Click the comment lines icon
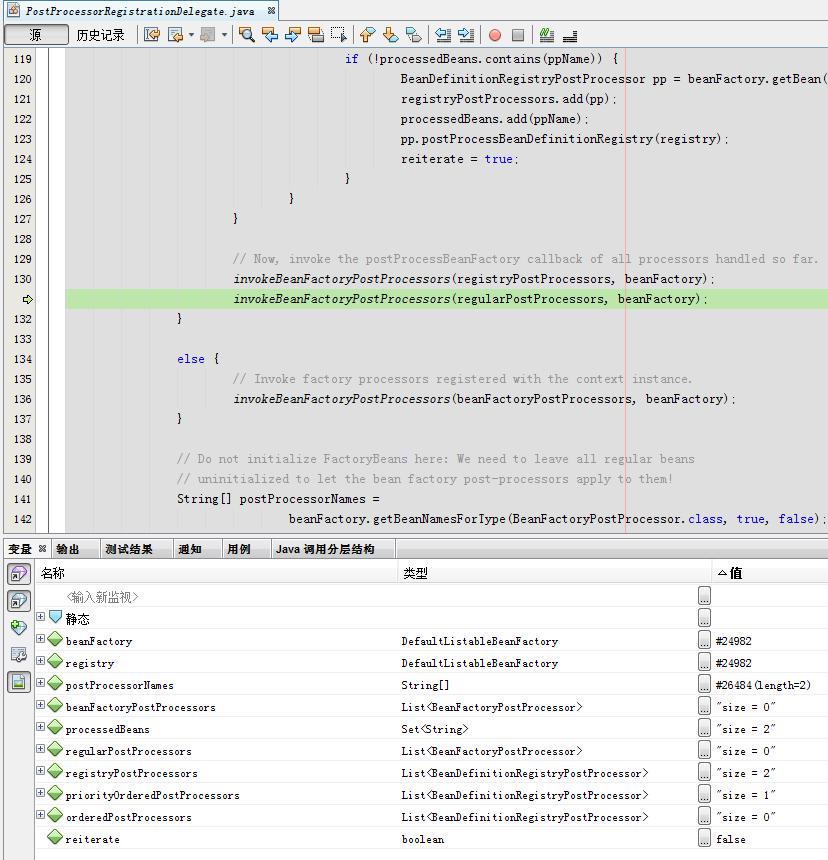828x860 pixels. click(547, 35)
